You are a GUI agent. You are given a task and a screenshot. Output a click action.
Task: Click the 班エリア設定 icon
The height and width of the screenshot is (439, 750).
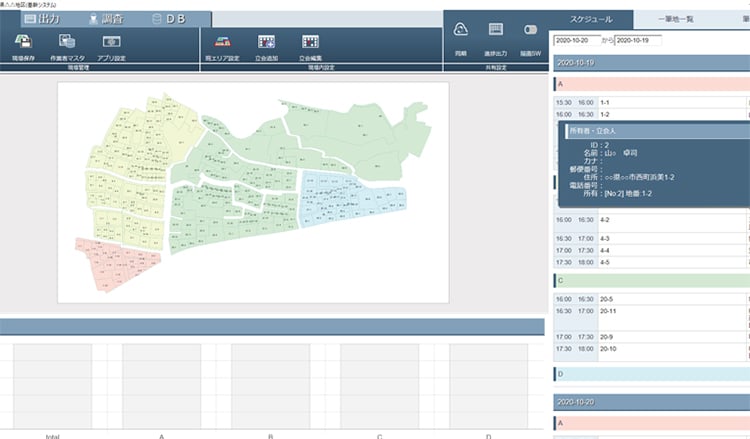tap(221, 42)
